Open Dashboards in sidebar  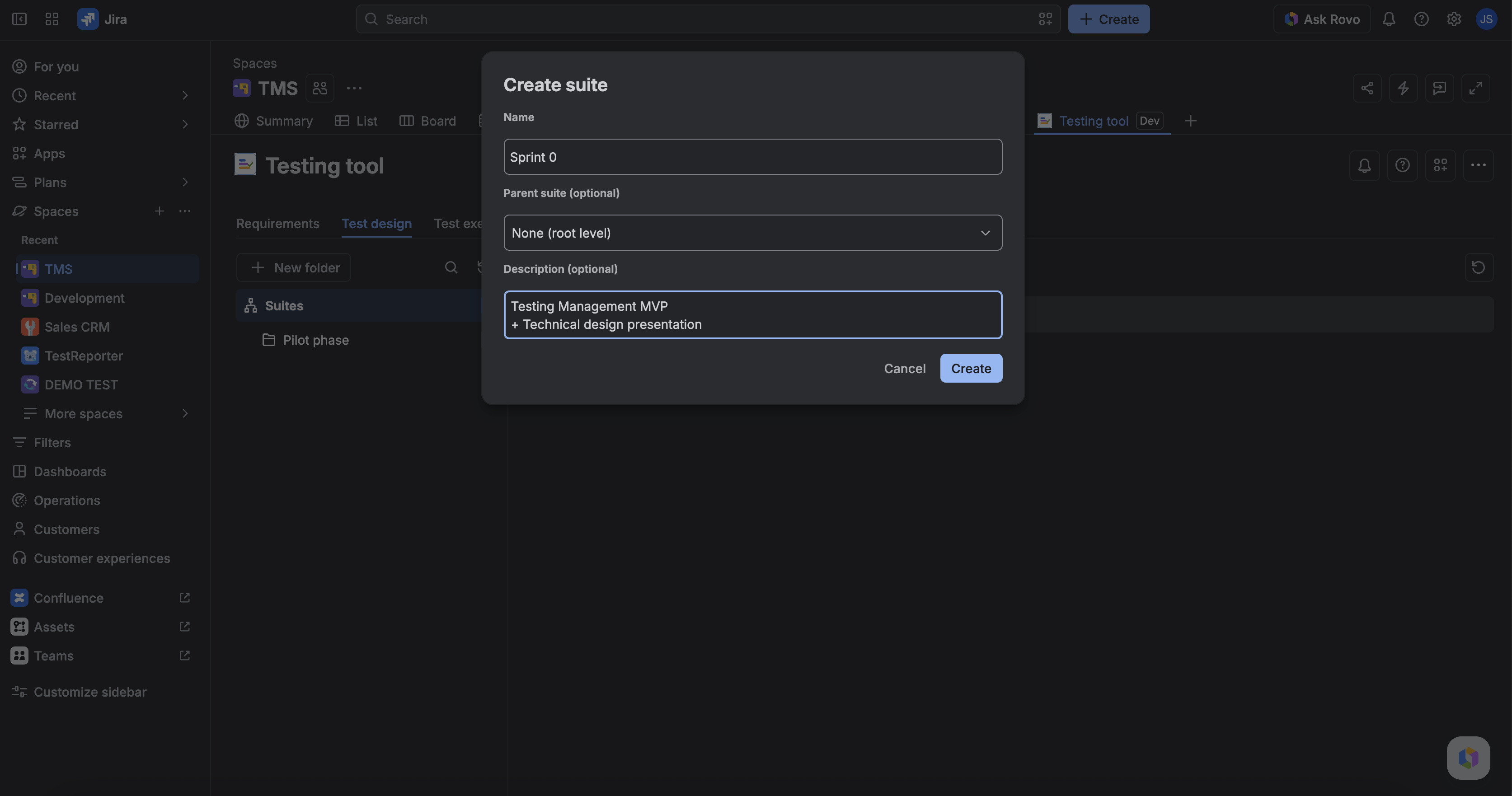pyautogui.click(x=103, y=472)
